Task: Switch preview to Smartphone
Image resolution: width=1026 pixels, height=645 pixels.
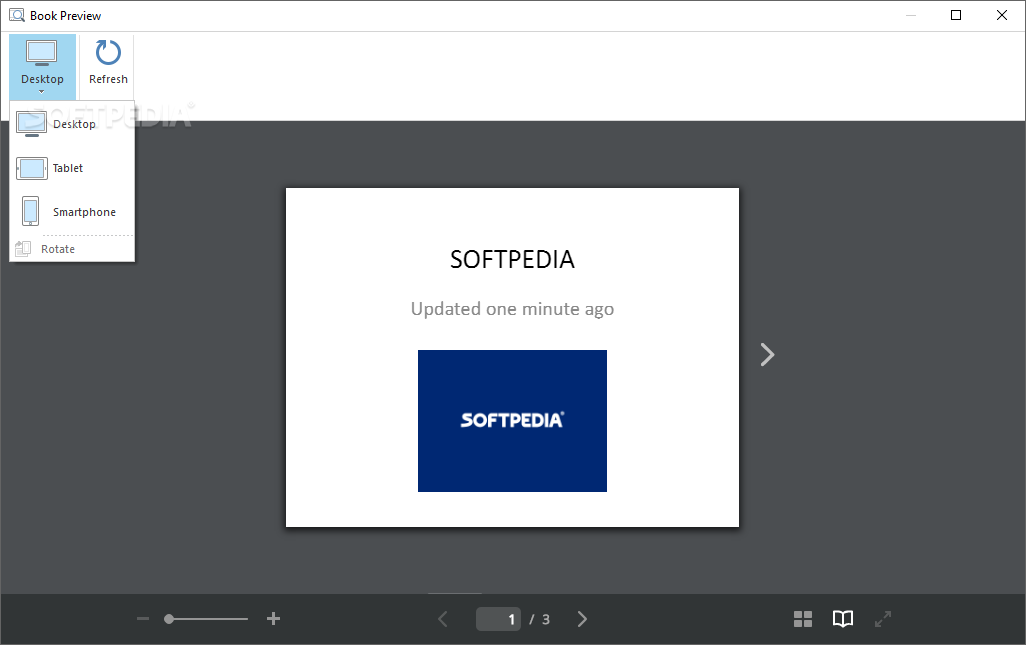Action: 72,212
